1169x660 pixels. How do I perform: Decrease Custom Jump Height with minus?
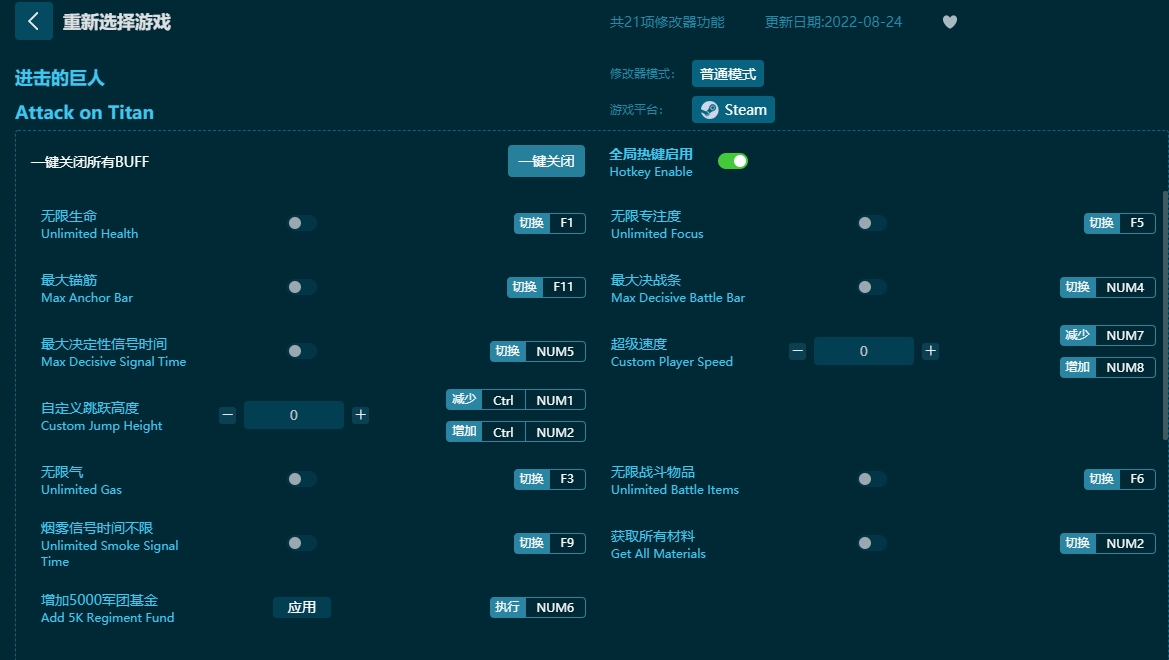(x=227, y=415)
